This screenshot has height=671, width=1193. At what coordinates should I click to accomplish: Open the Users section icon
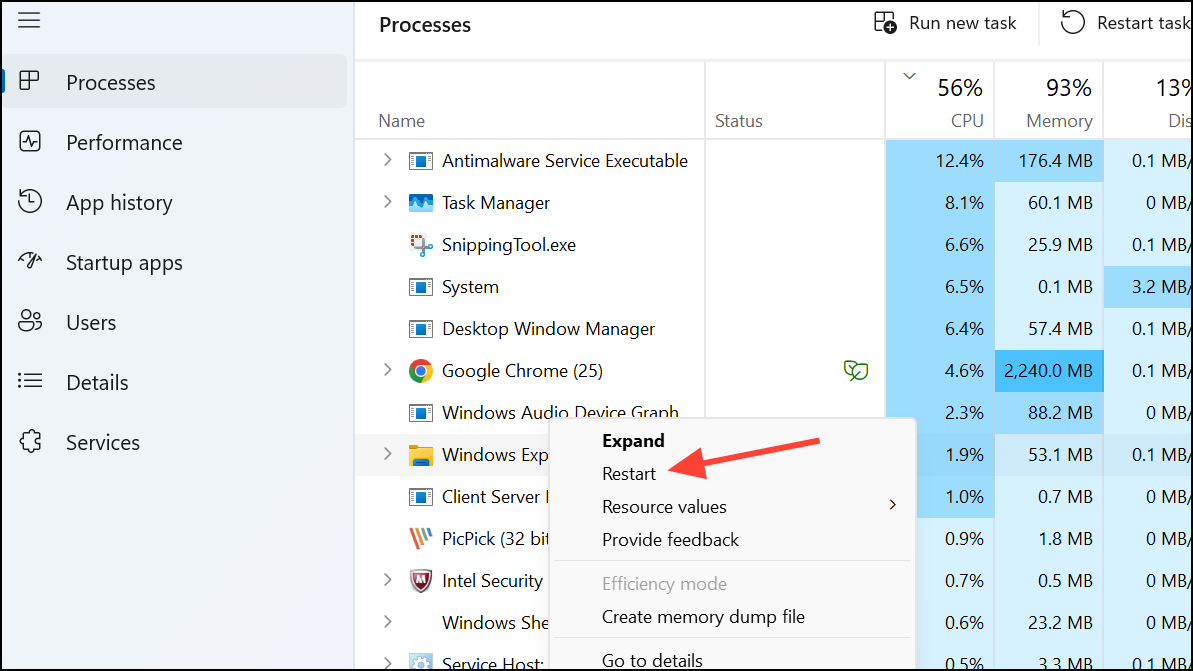pyautogui.click(x=28, y=322)
